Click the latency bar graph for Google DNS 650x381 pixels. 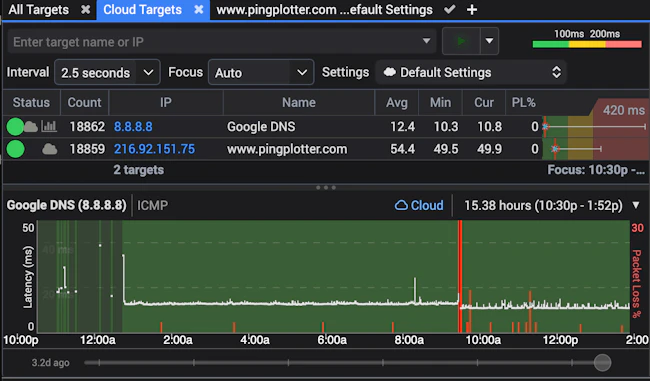[x=596, y=126]
